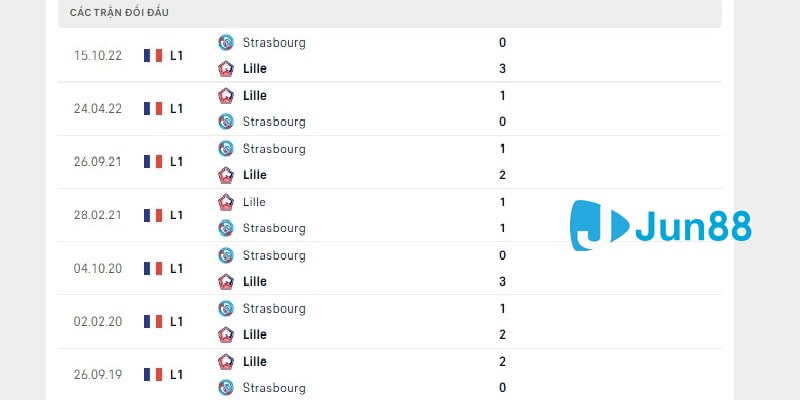Open the Strasbourg team link for 26.09.21
The image size is (800, 400).
point(274,149)
